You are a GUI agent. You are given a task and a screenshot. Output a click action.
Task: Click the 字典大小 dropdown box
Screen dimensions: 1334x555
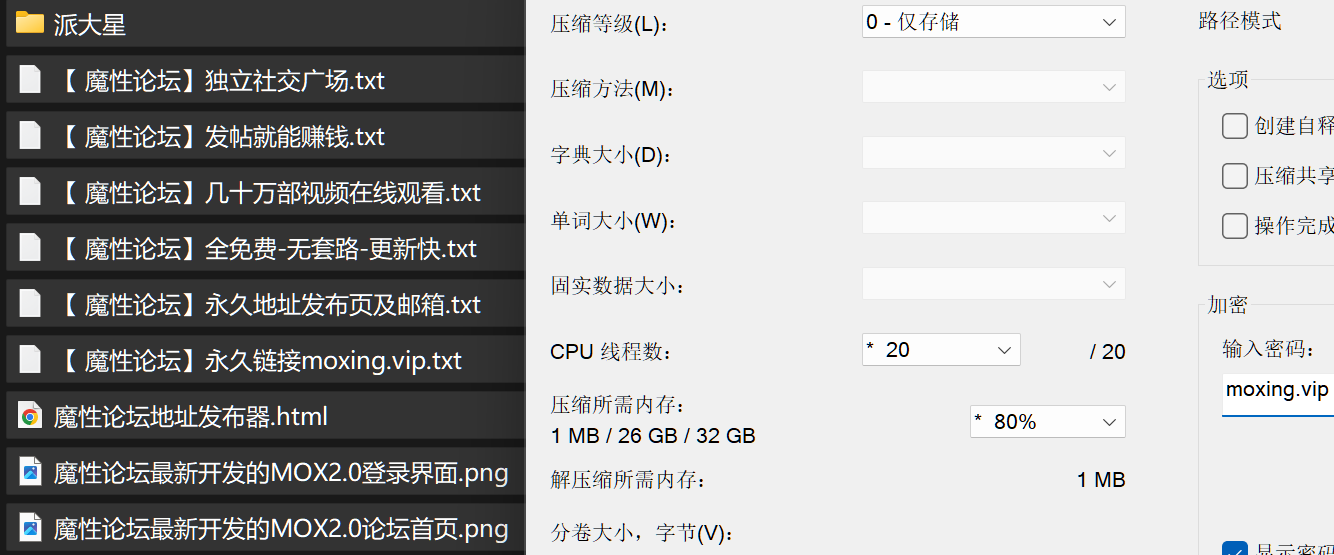pos(993,154)
